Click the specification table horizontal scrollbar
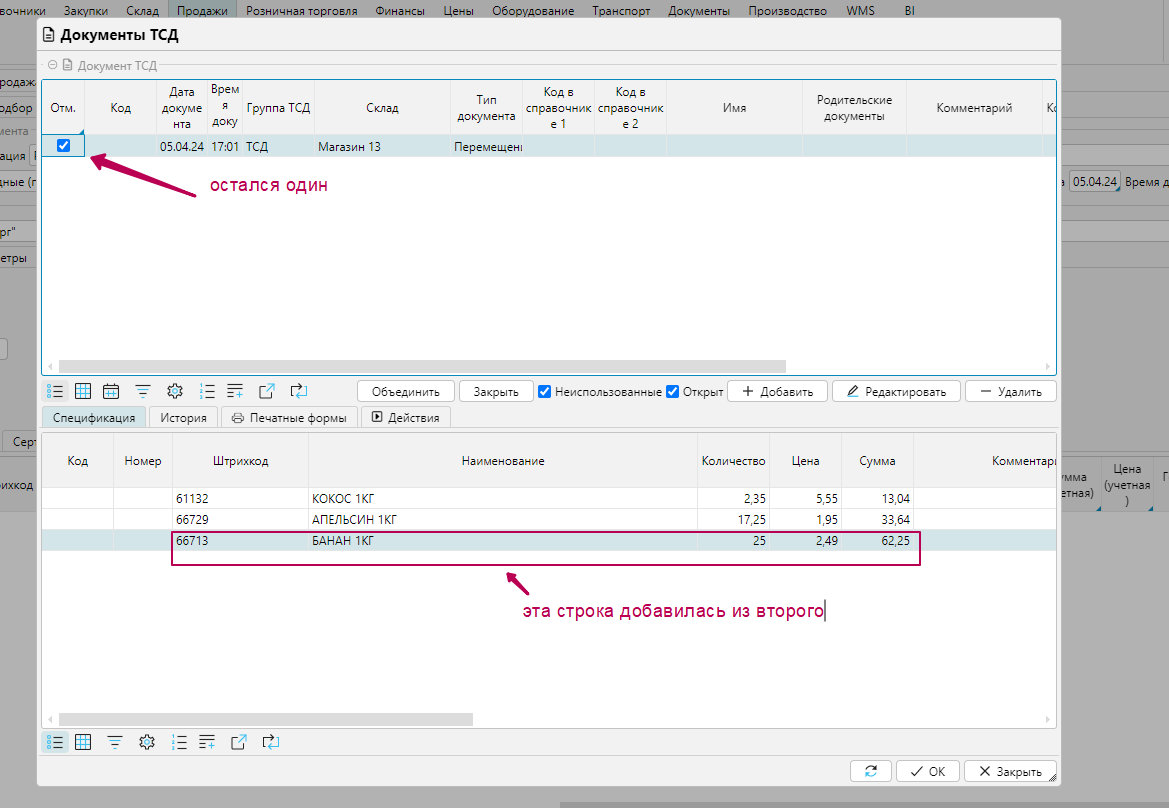 point(265,719)
